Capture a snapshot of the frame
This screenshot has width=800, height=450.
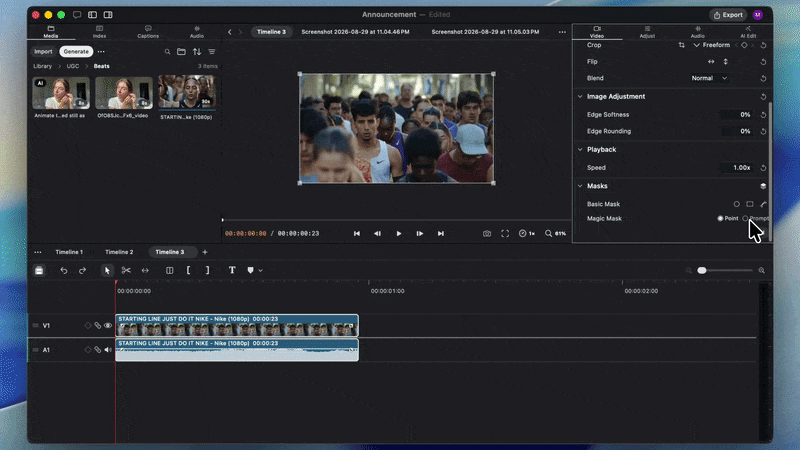tap(487, 233)
